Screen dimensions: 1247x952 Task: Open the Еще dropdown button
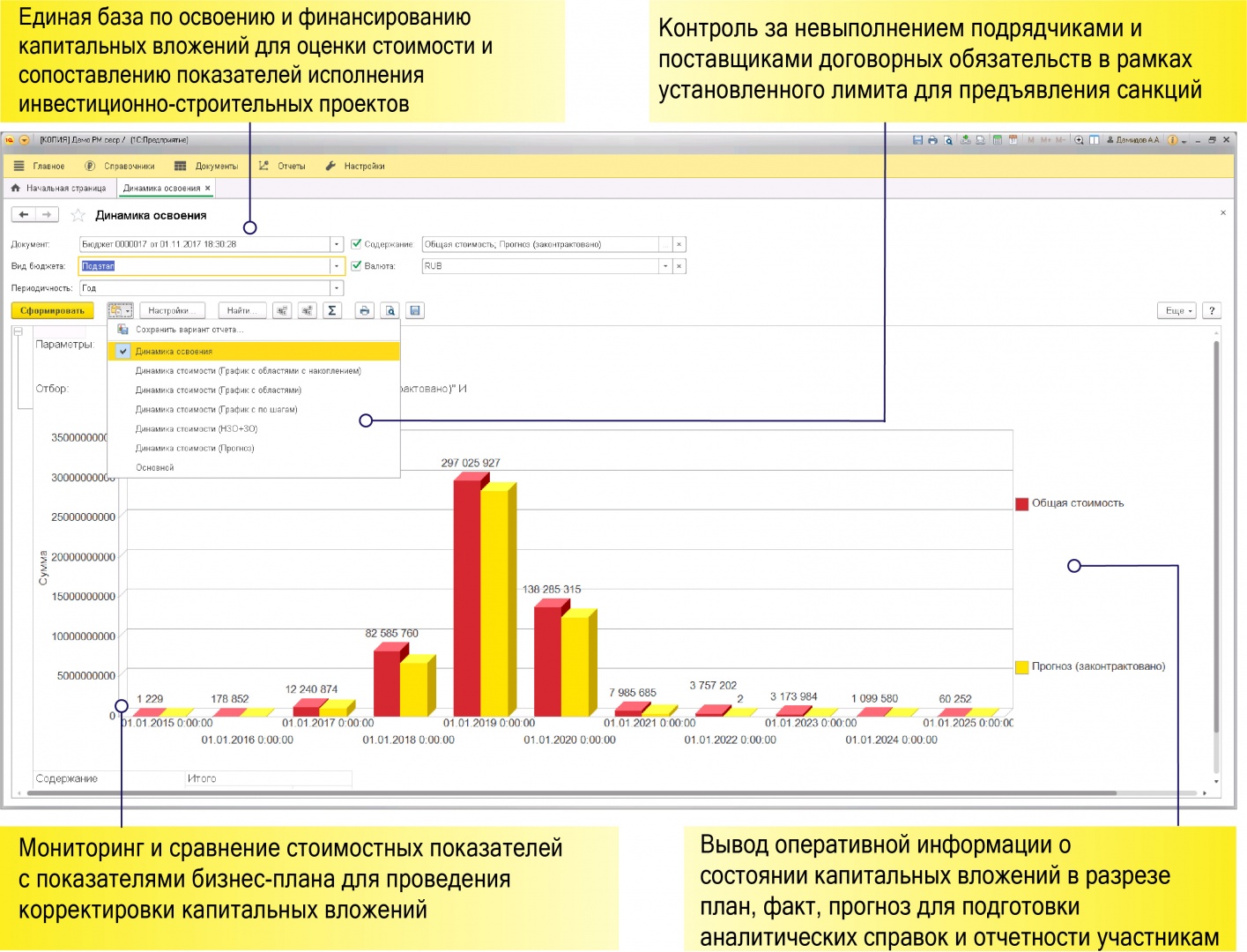click(1177, 310)
